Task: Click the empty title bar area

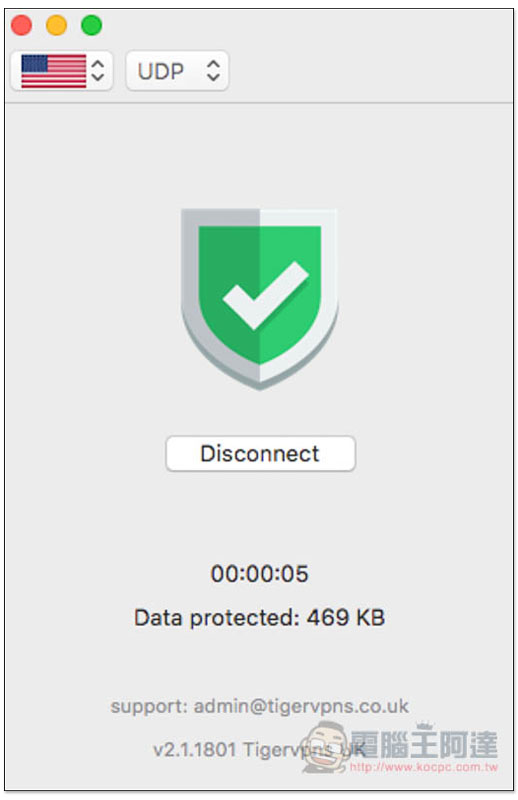Action: [x=306, y=26]
